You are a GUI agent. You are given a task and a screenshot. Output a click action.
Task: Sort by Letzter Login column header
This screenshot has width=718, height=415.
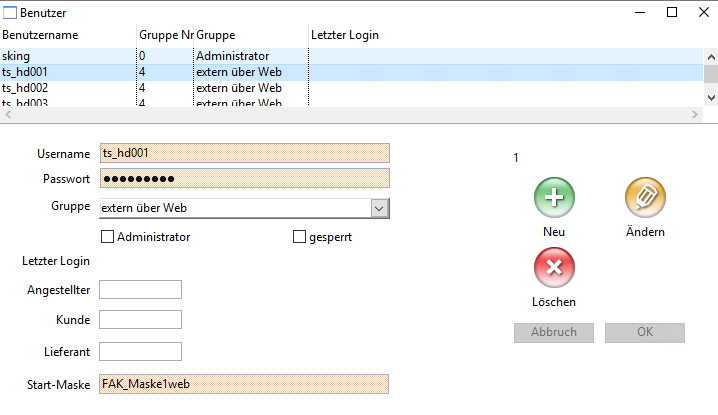pos(345,35)
